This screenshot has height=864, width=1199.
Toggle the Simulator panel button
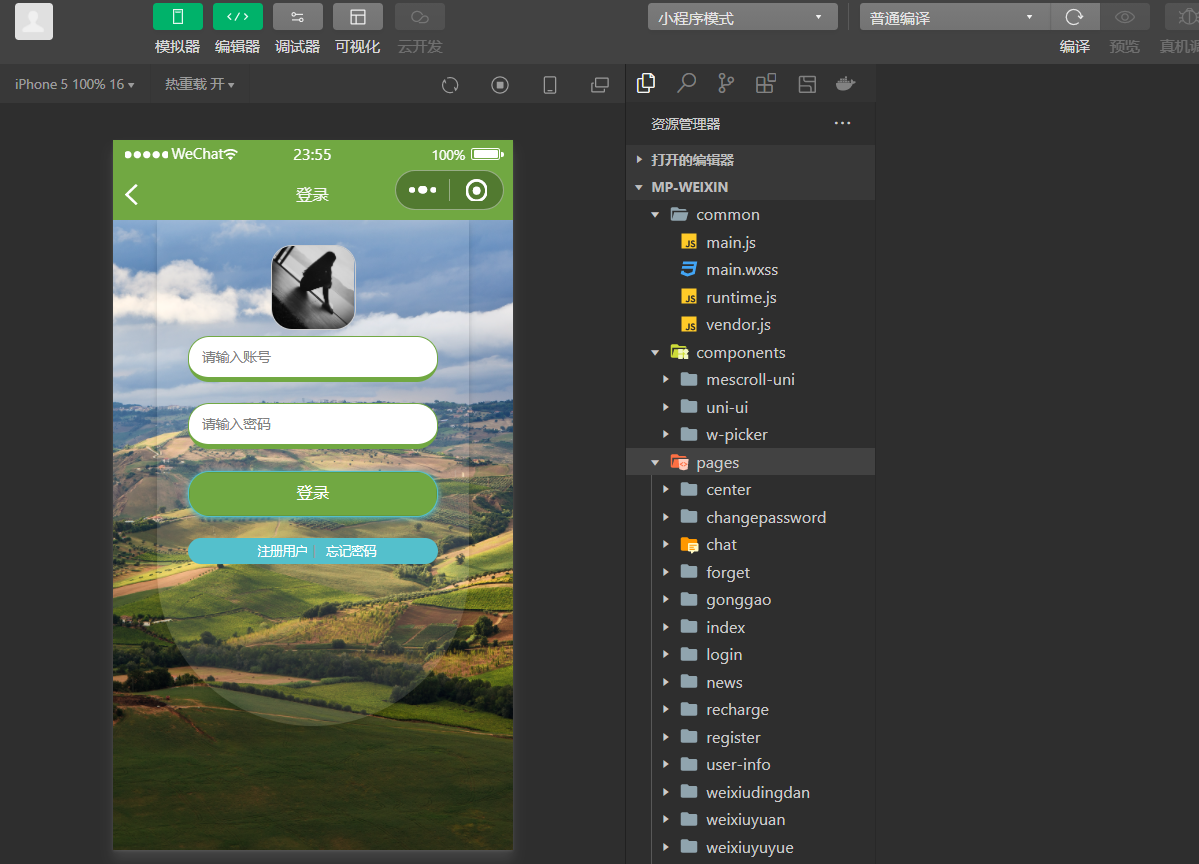coord(177,17)
